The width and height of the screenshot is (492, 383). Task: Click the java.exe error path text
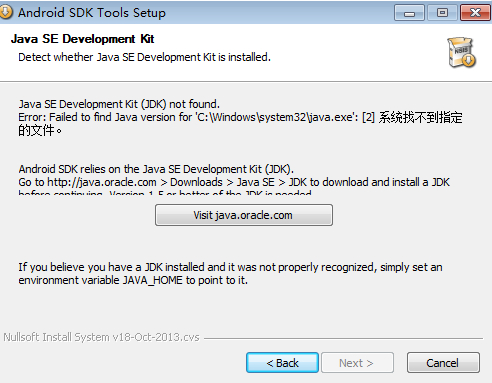tap(277, 117)
